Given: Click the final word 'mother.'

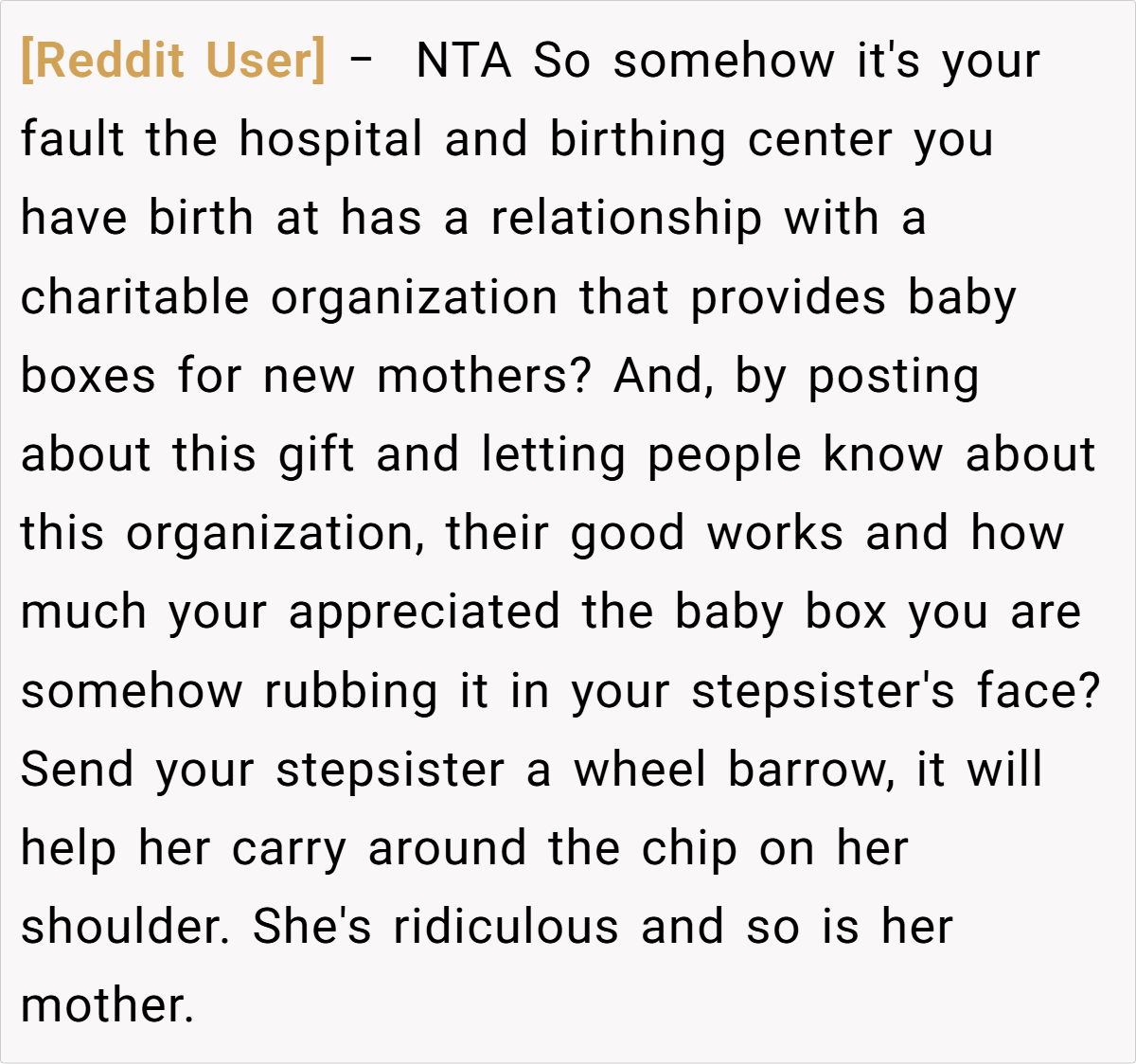Looking at the screenshot, I should pos(107,1005).
